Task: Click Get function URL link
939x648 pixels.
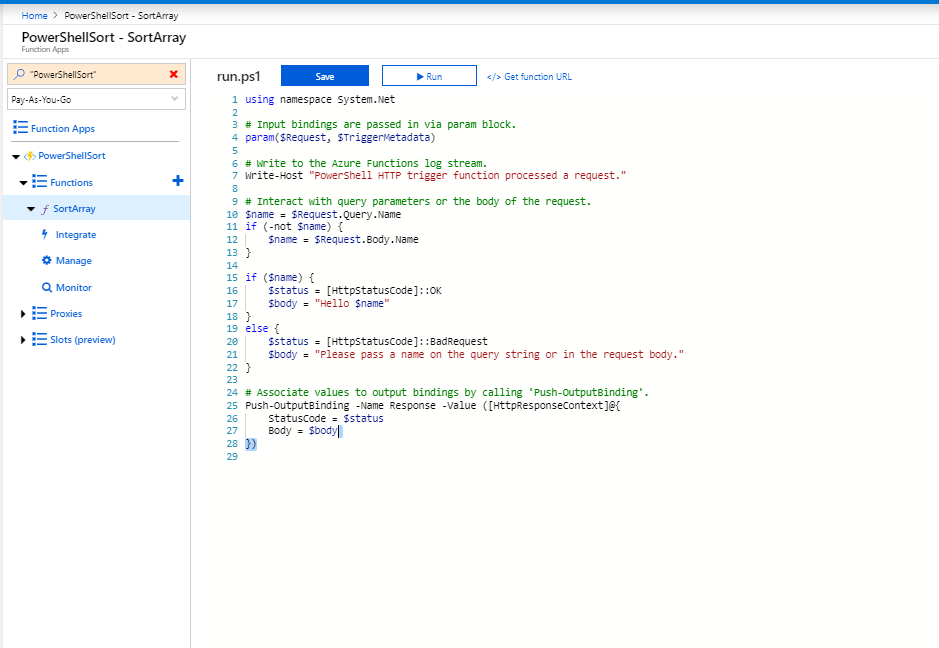Action: click(x=529, y=77)
